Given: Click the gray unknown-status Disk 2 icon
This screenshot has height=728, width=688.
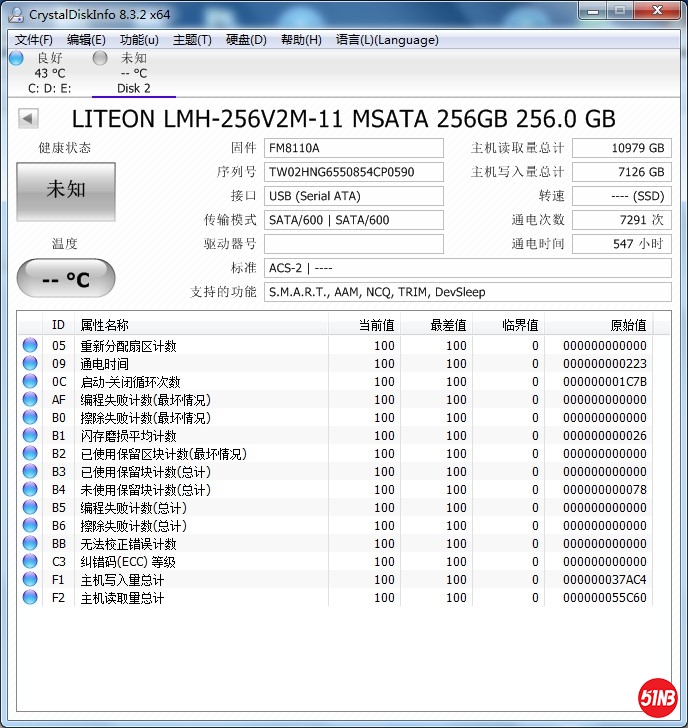Looking at the screenshot, I should tap(100, 58).
